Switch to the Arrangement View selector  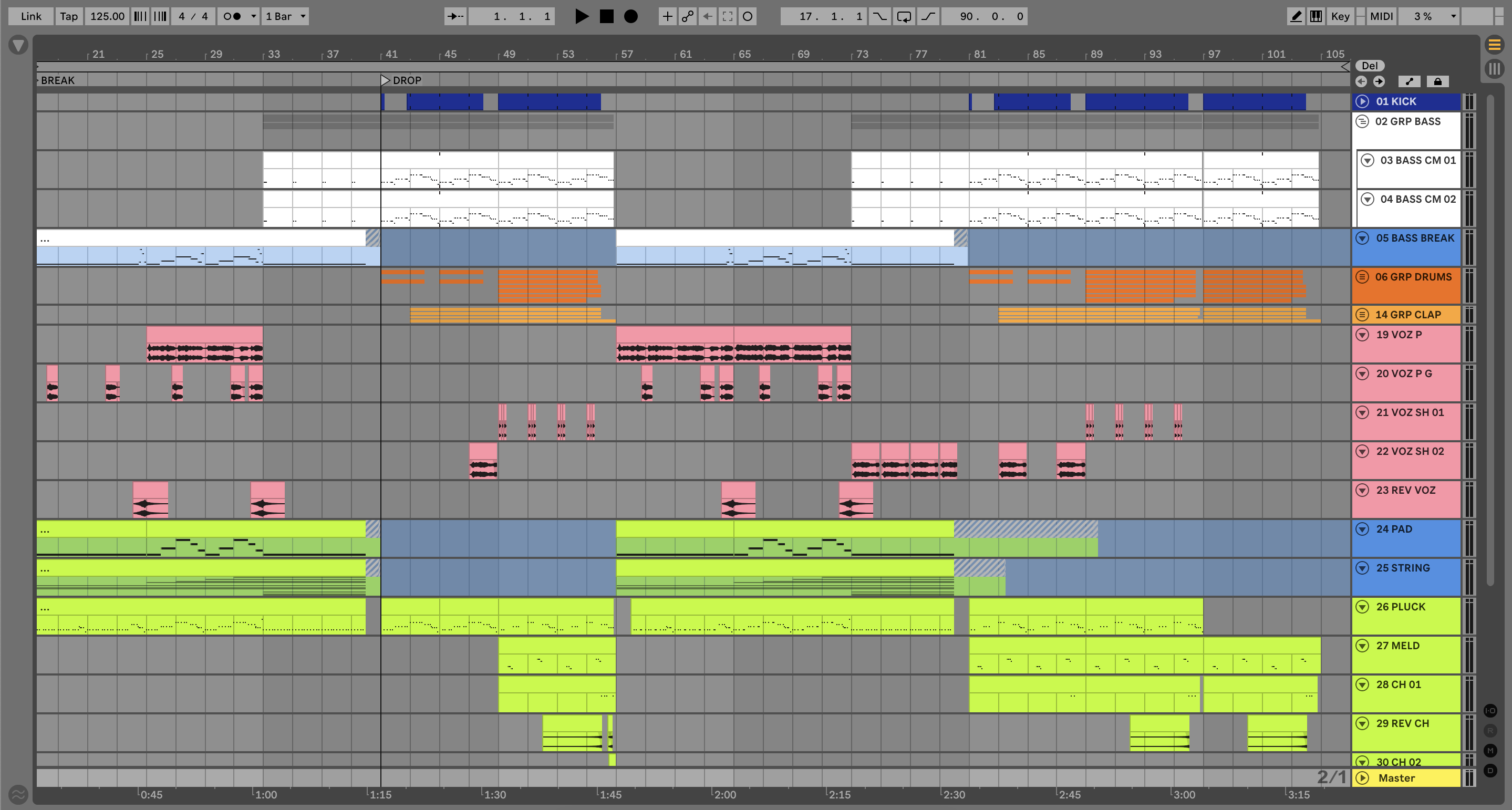[1494, 45]
